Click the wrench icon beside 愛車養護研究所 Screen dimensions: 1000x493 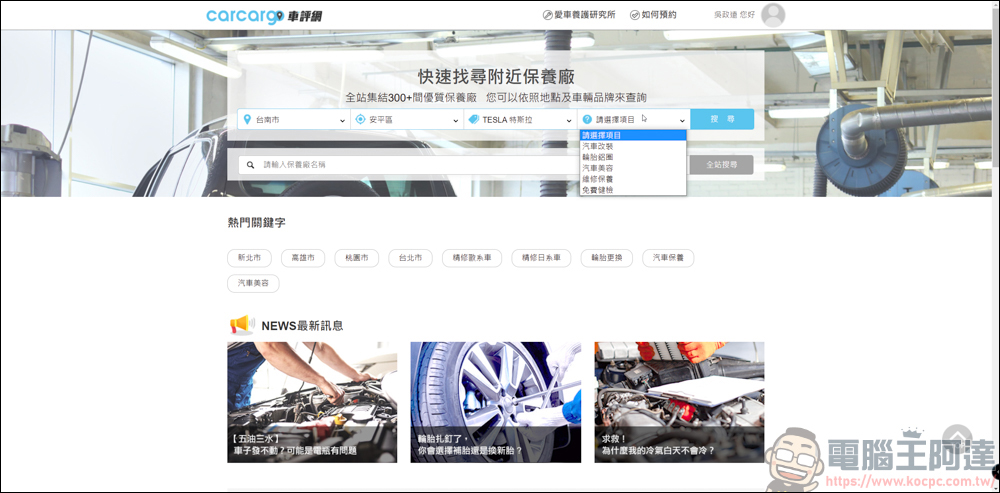(x=547, y=15)
